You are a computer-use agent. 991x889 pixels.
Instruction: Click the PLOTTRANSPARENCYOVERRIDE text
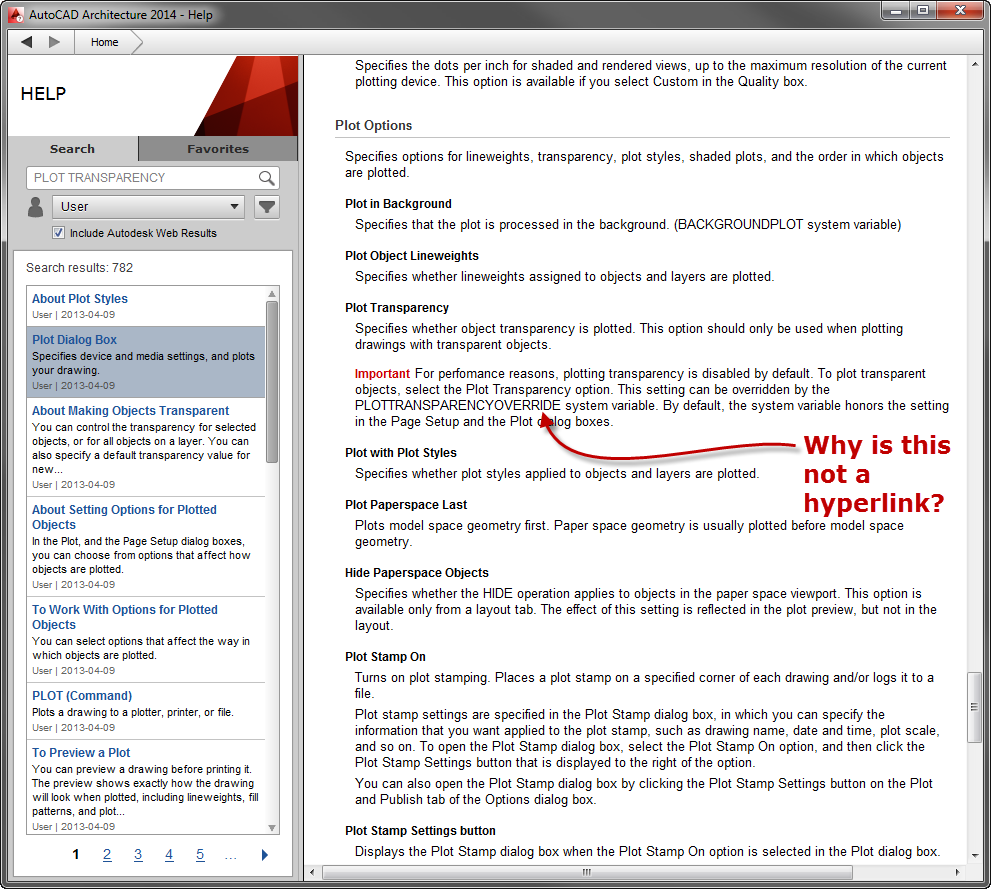pyautogui.click(x=458, y=406)
